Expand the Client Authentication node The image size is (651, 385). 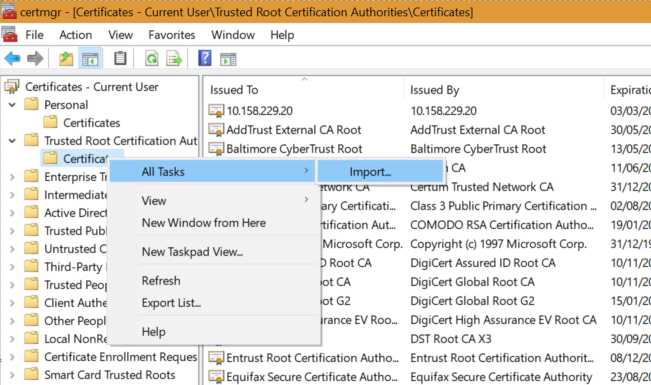pos(12,303)
